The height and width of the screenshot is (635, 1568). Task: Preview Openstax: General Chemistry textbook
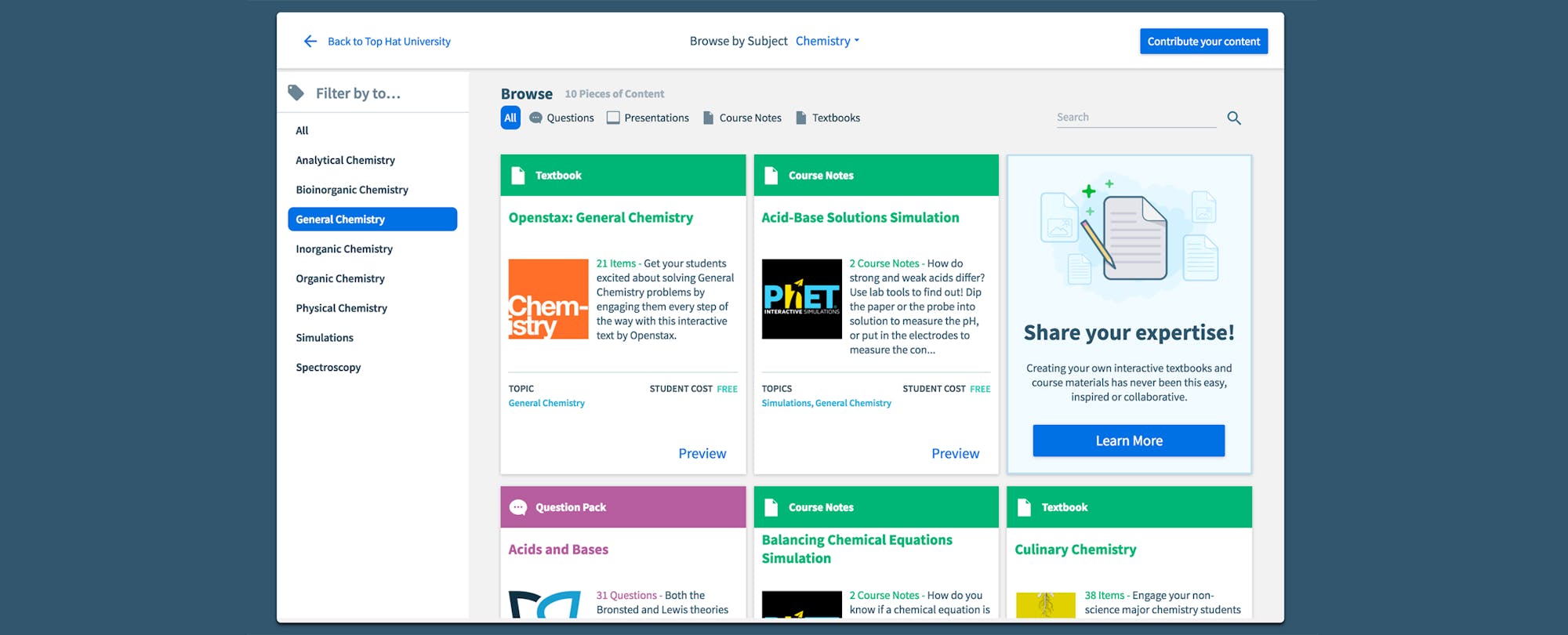click(x=702, y=453)
